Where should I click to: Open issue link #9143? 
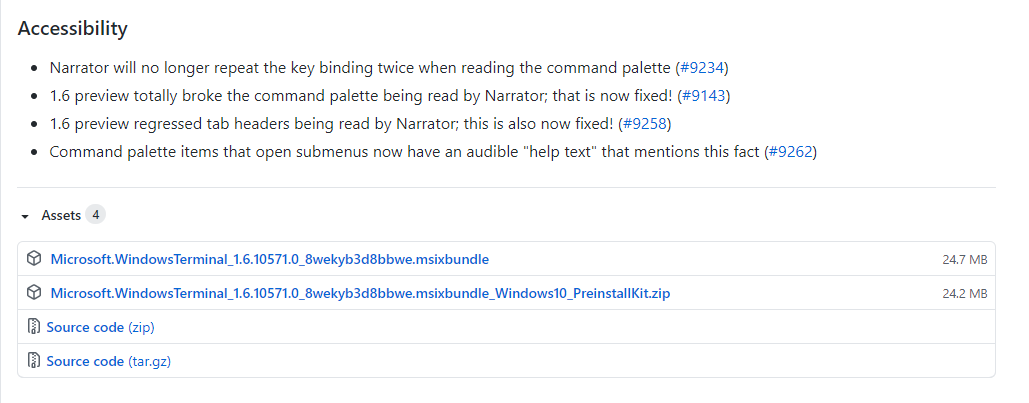704,96
